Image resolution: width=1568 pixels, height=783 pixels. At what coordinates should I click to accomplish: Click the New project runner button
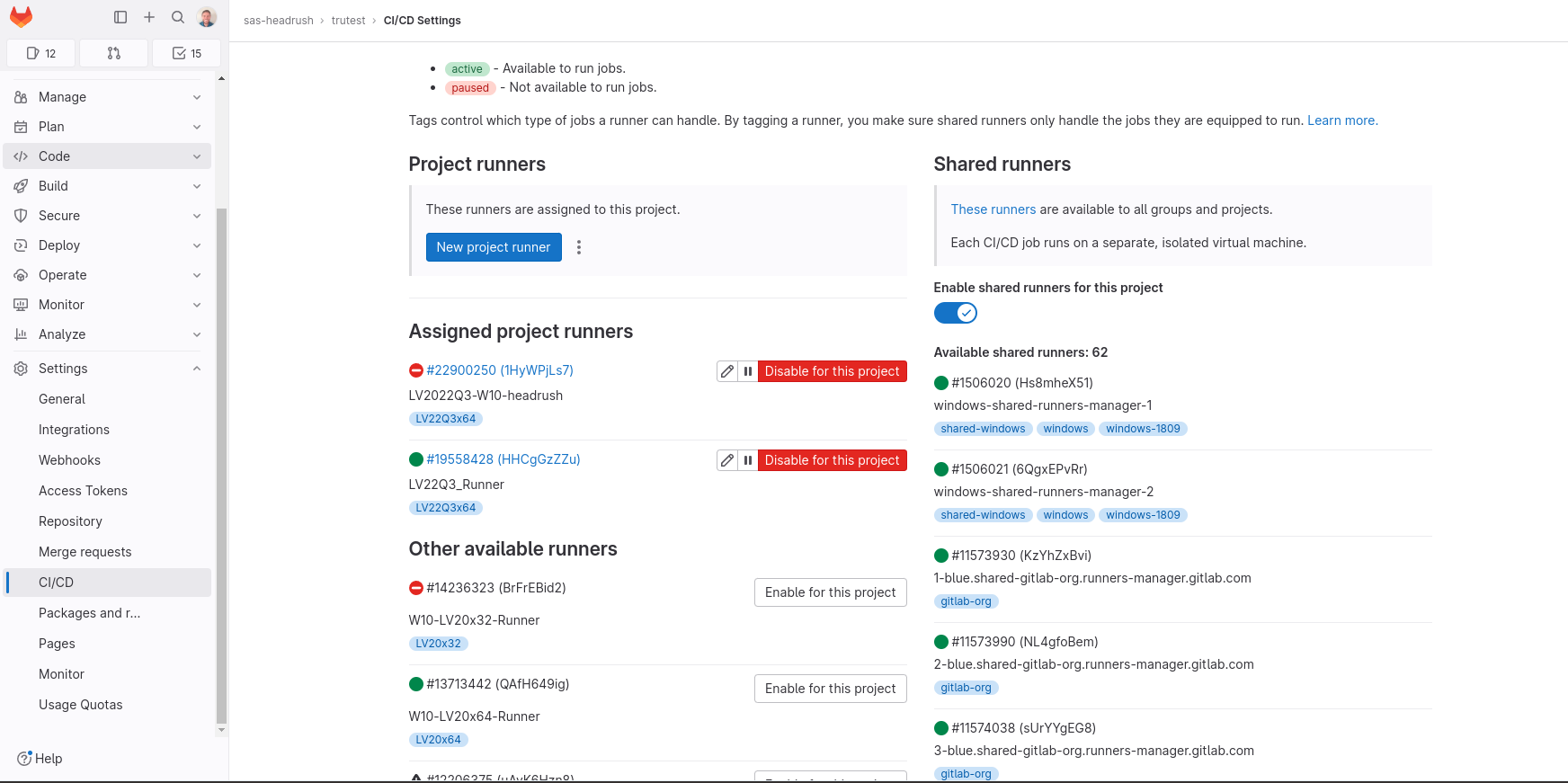494,247
